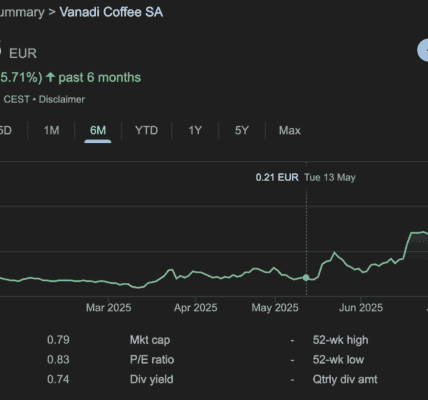Click the P/E ratio label
This screenshot has height=400, width=428.
(152, 360)
